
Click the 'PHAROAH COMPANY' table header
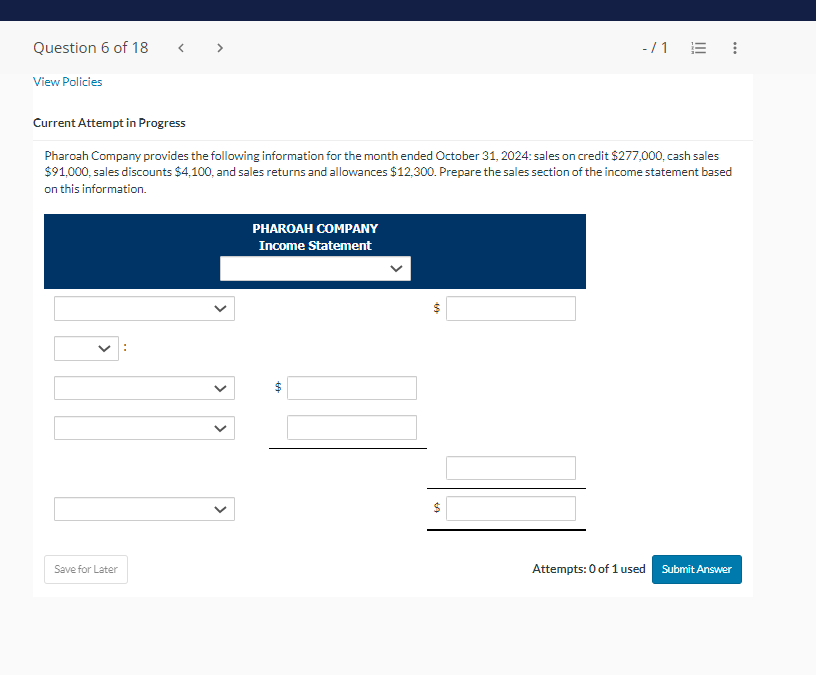tap(315, 228)
